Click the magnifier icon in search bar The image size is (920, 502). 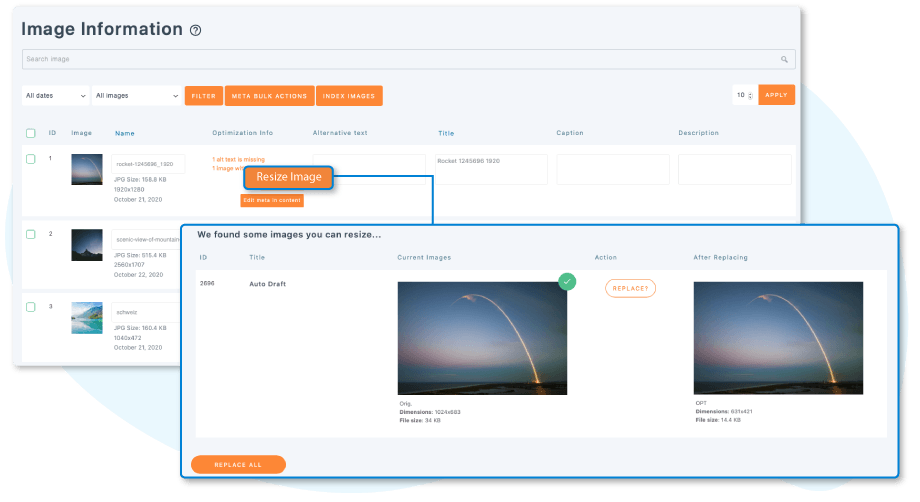point(785,59)
